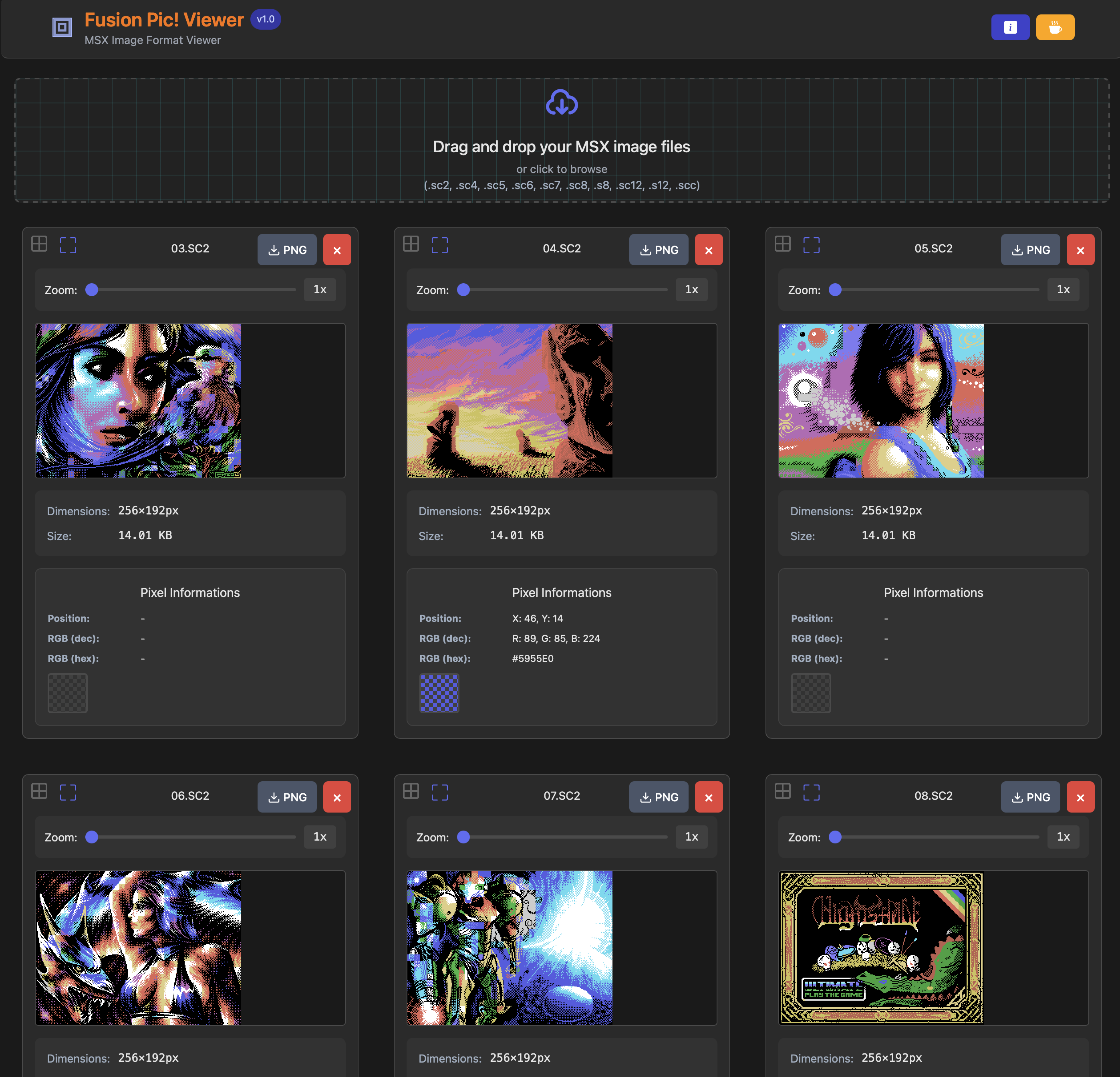The image size is (1120, 1077).
Task: Toggle grid icon on 05.SC2 card
Action: (x=782, y=244)
